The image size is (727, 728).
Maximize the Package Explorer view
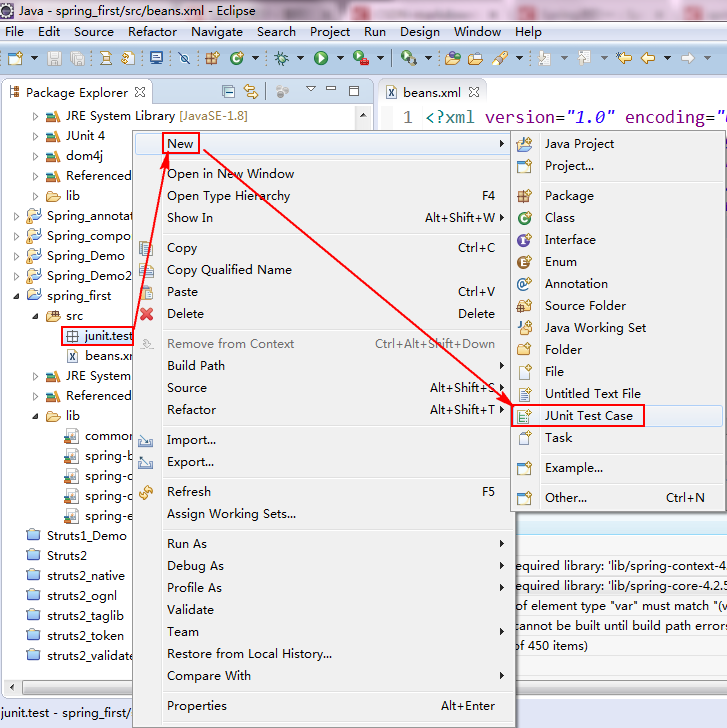click(354, 91)
